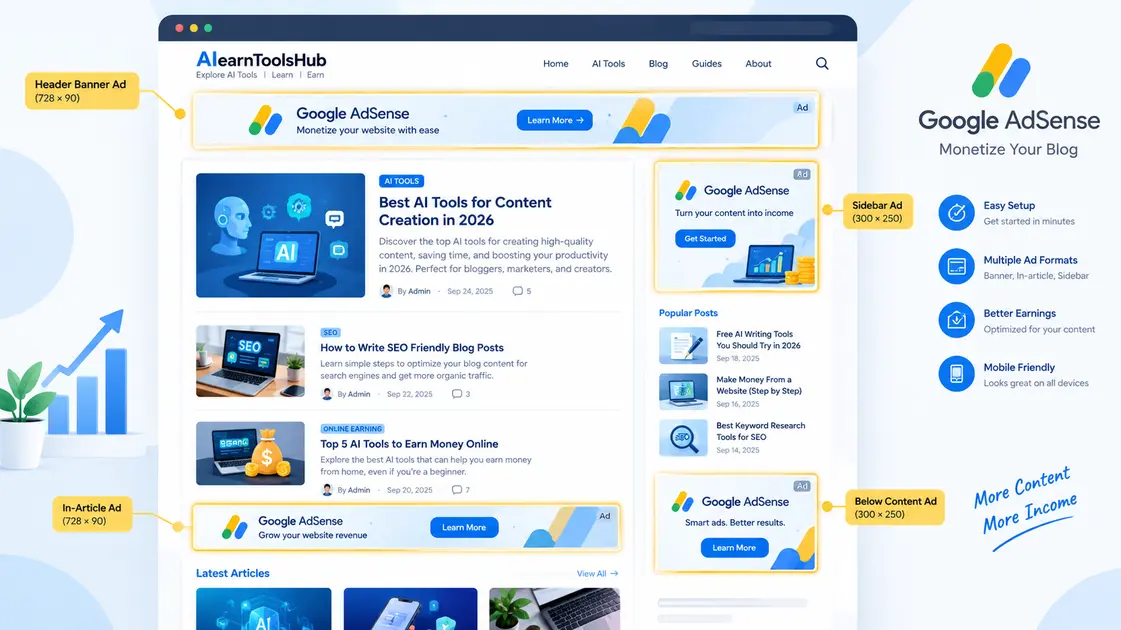
Task: Open Best Keyword Research Tools popular post
Action: (761, 431)
